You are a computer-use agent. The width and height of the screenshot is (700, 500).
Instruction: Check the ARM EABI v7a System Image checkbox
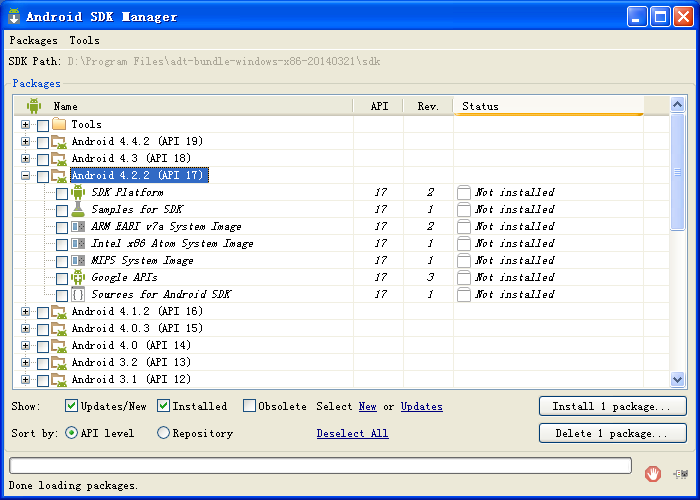point(62,227)
